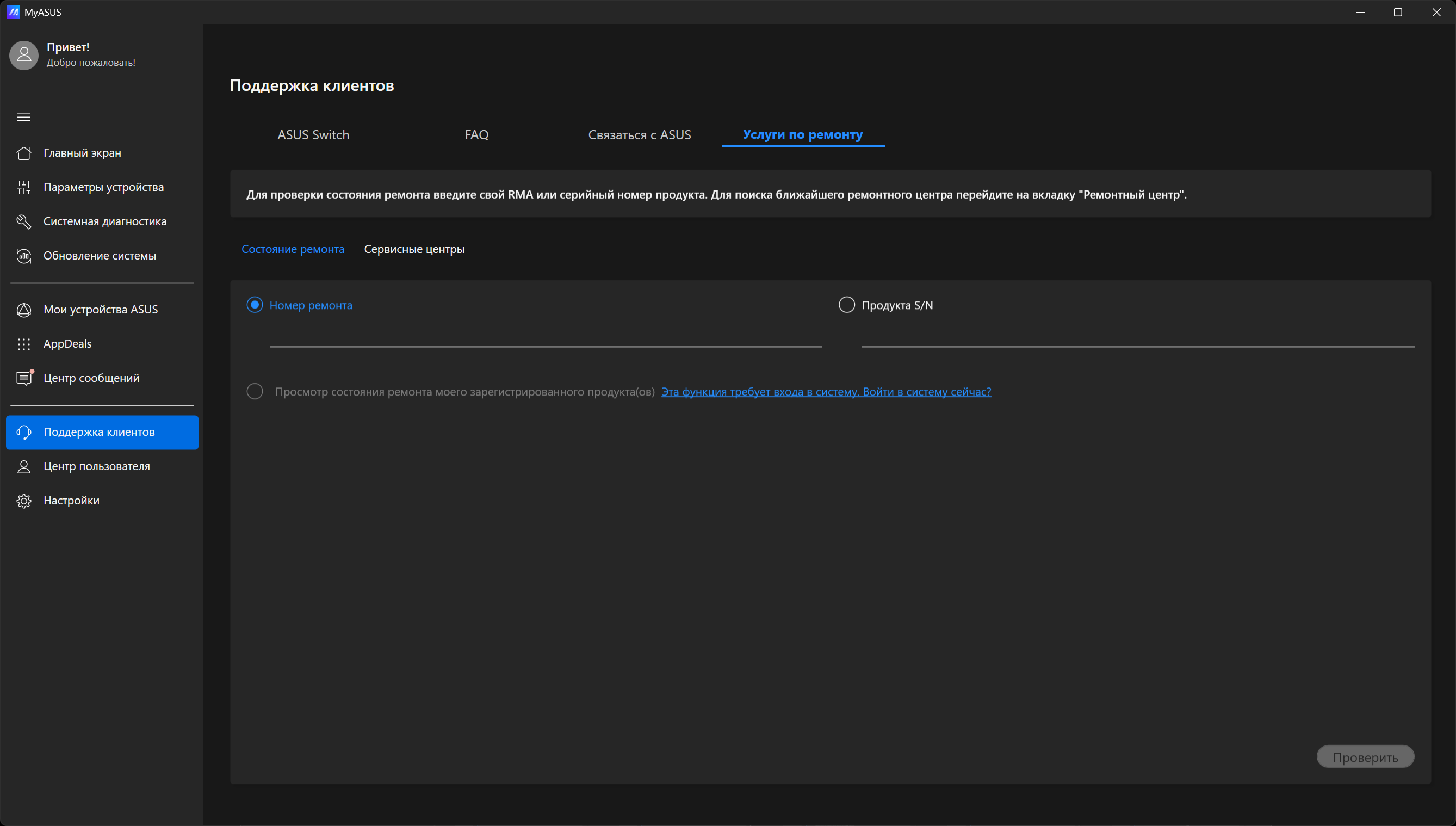Select Поддержка клиентов in sidebar
The height and width of the screenshot is (826, 1456).
click(102, 432)
